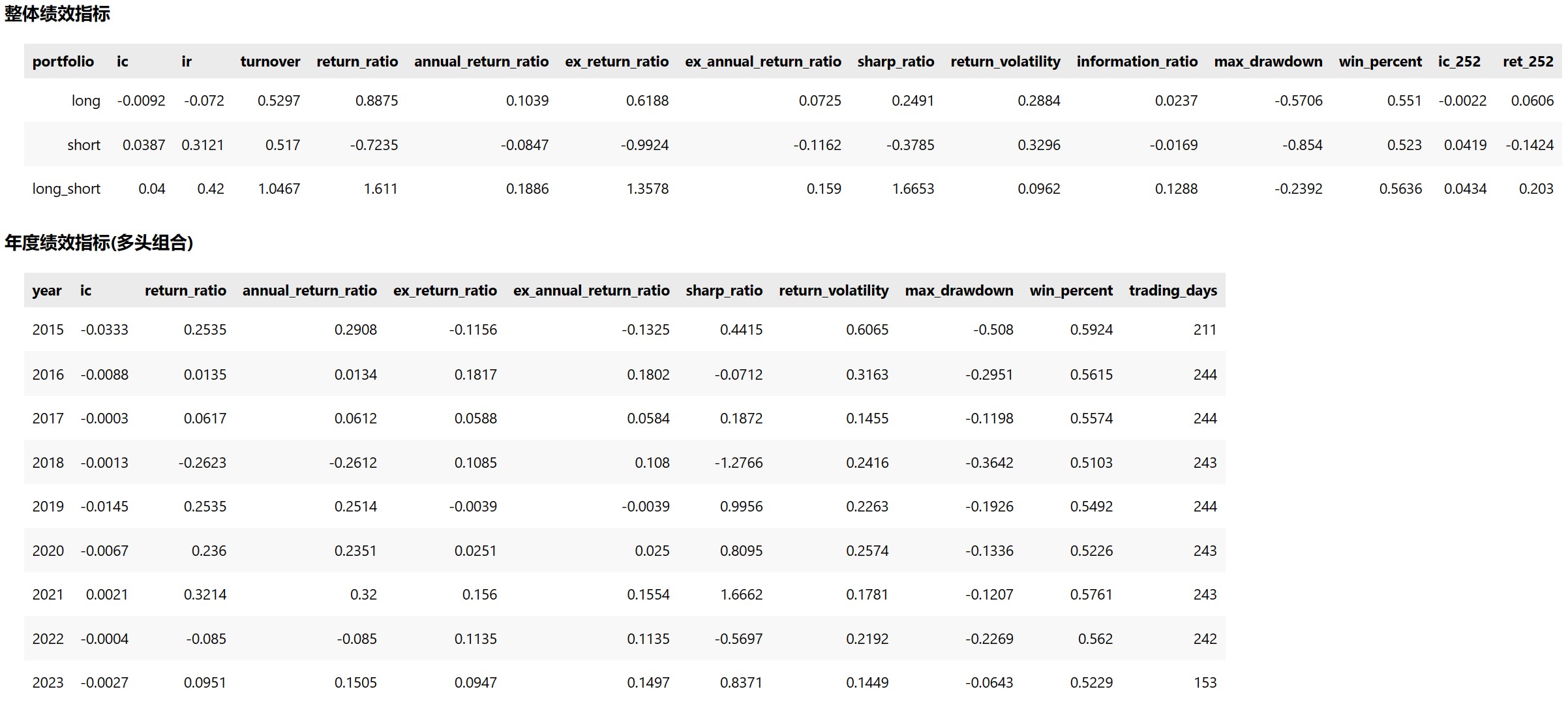Click the 2017 year cell
Image resolution: width=1568 pixels, height=702 pixels.
tap(48, 418)
